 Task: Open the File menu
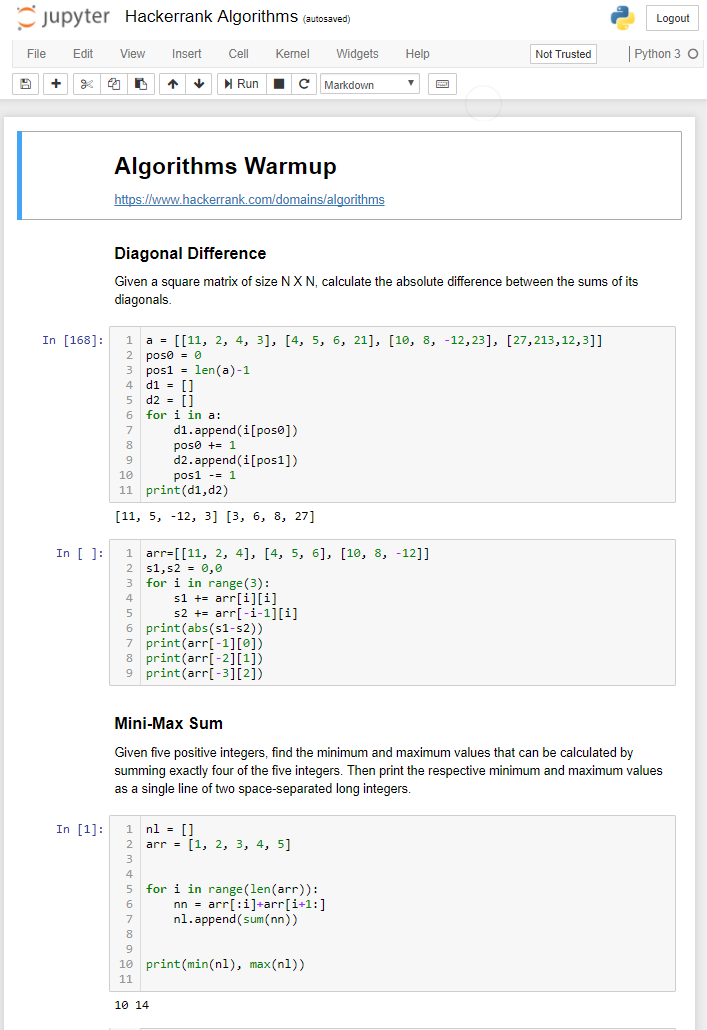point(36,54)
